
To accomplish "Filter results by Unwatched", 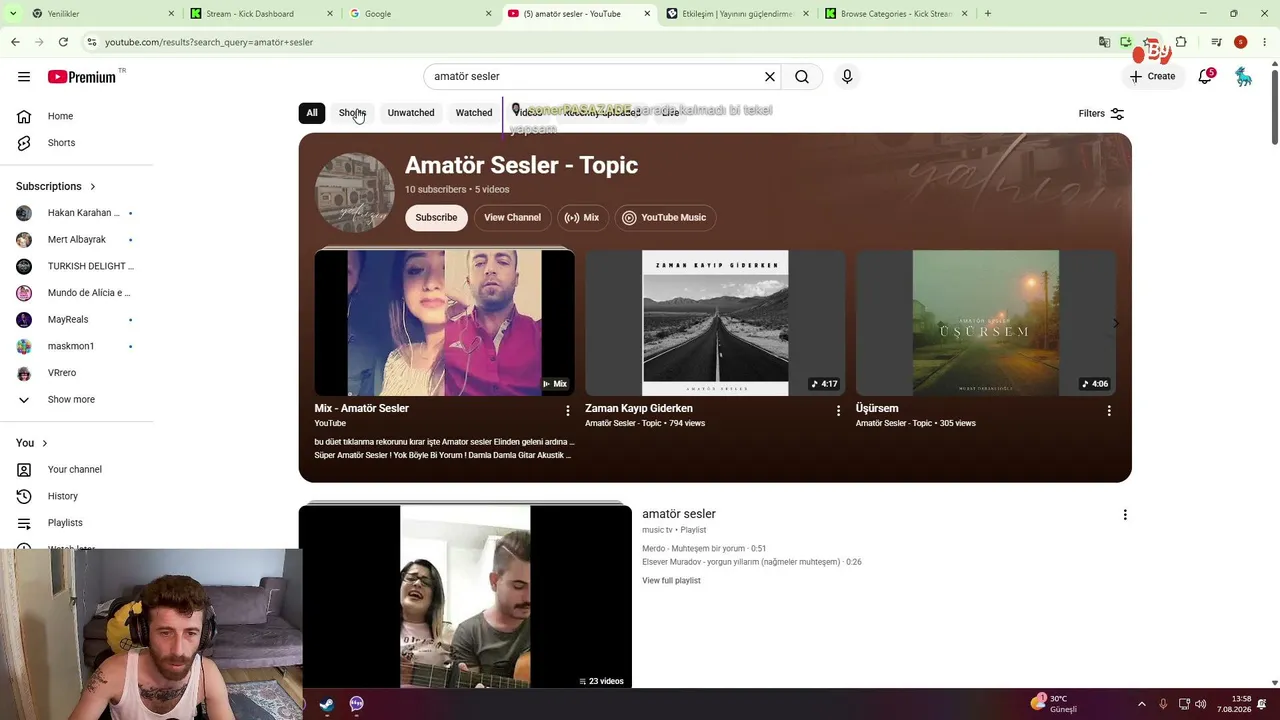I will (411, 113).
